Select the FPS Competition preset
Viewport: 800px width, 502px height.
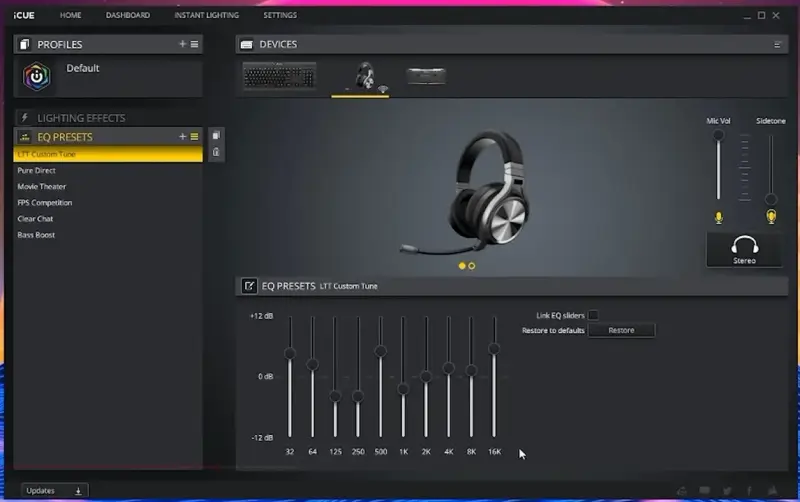pyautogui.click(x=44, y=203)
